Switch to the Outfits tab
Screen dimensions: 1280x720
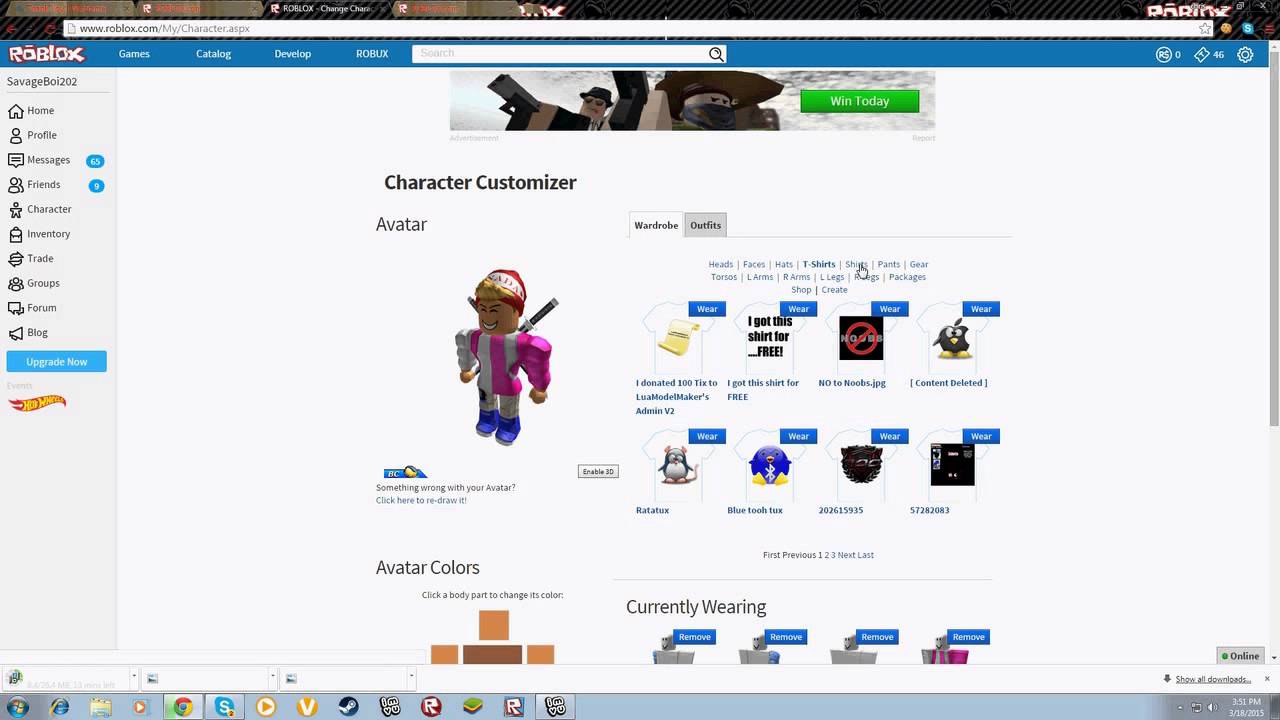[x=705, y=225]
